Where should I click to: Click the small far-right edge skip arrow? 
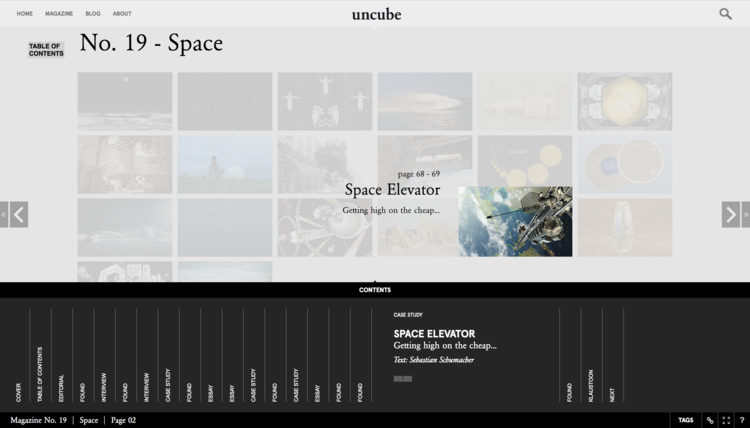pyautogui.click(x=746, y=215)
